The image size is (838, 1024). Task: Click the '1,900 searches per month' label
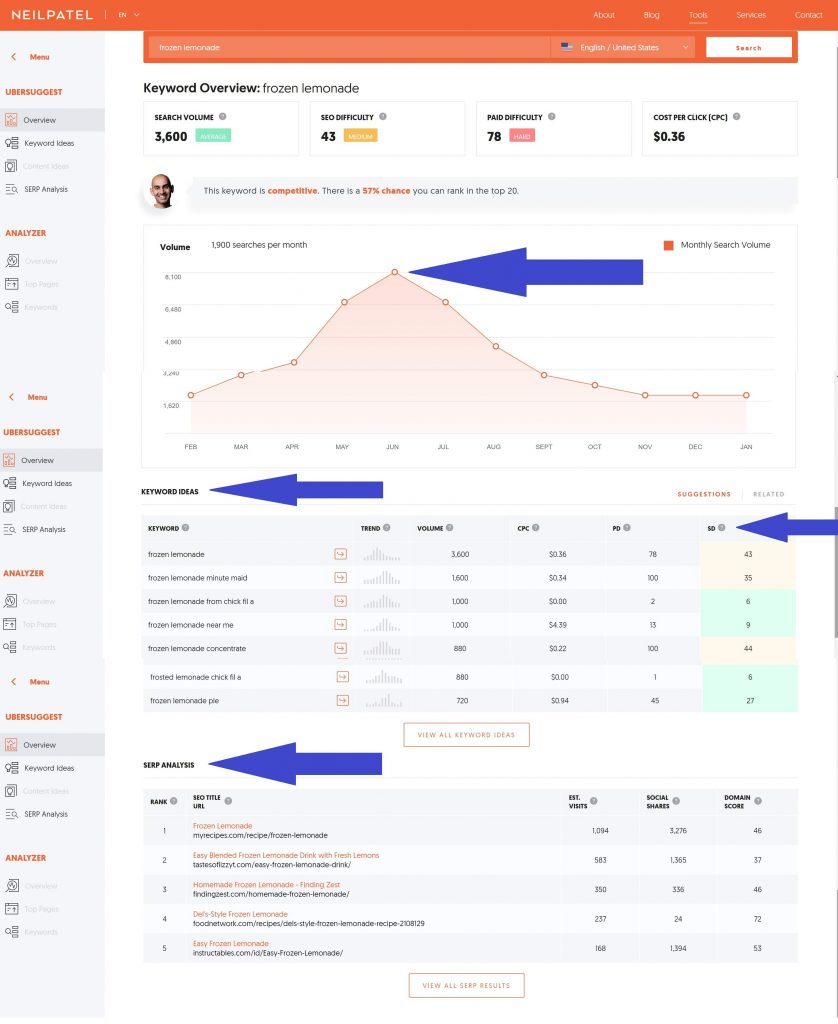[259, 245]
